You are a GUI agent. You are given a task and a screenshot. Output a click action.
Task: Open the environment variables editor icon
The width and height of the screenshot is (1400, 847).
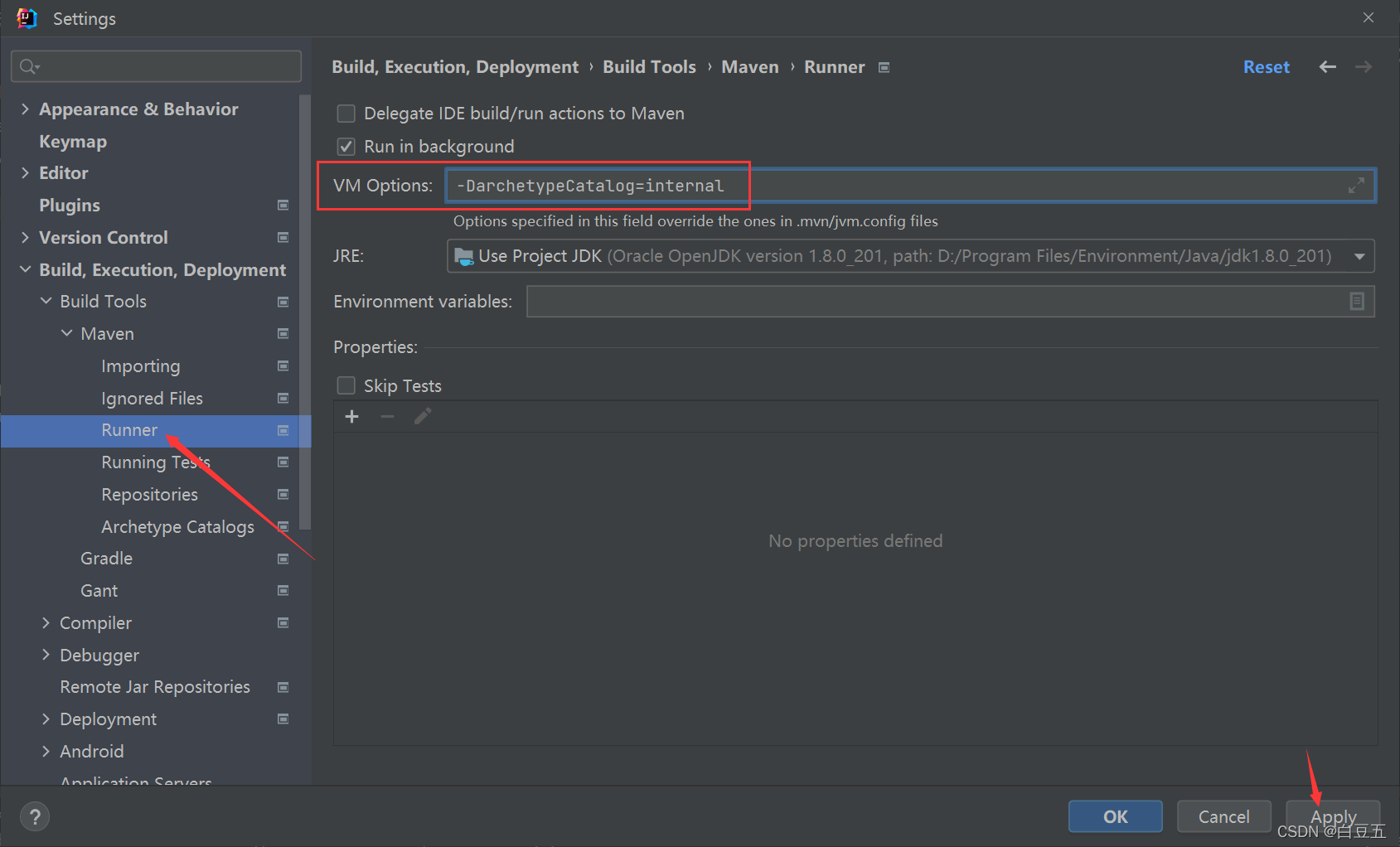[1356, 301]
